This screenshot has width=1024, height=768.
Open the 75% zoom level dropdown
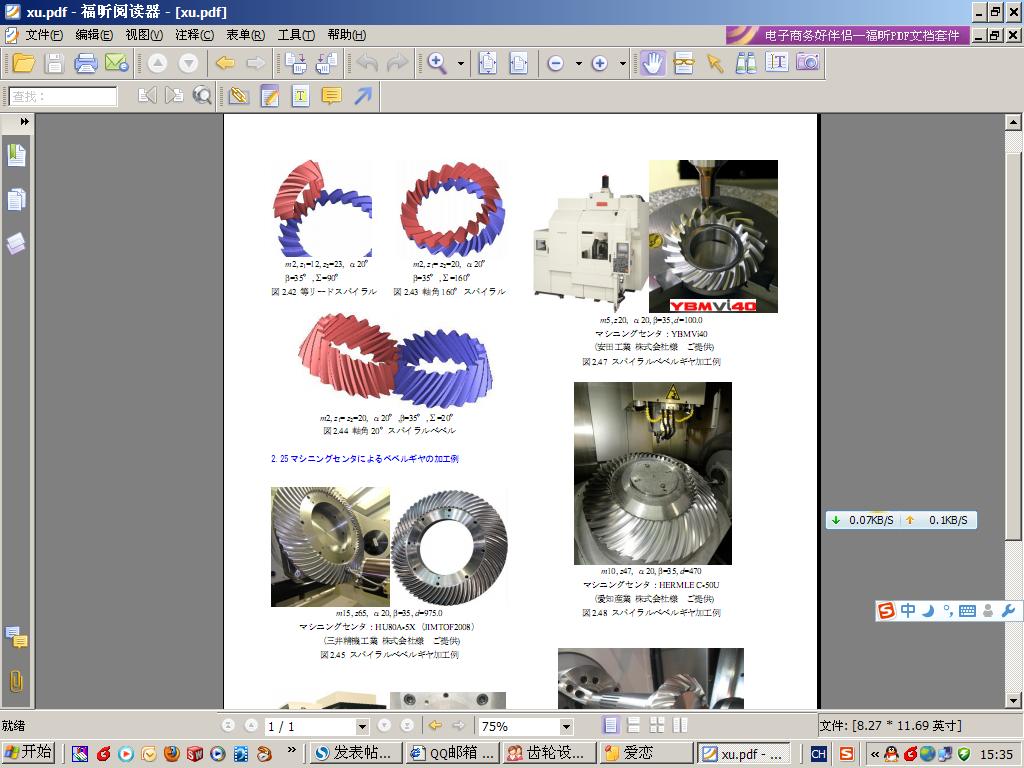(566, 726)
